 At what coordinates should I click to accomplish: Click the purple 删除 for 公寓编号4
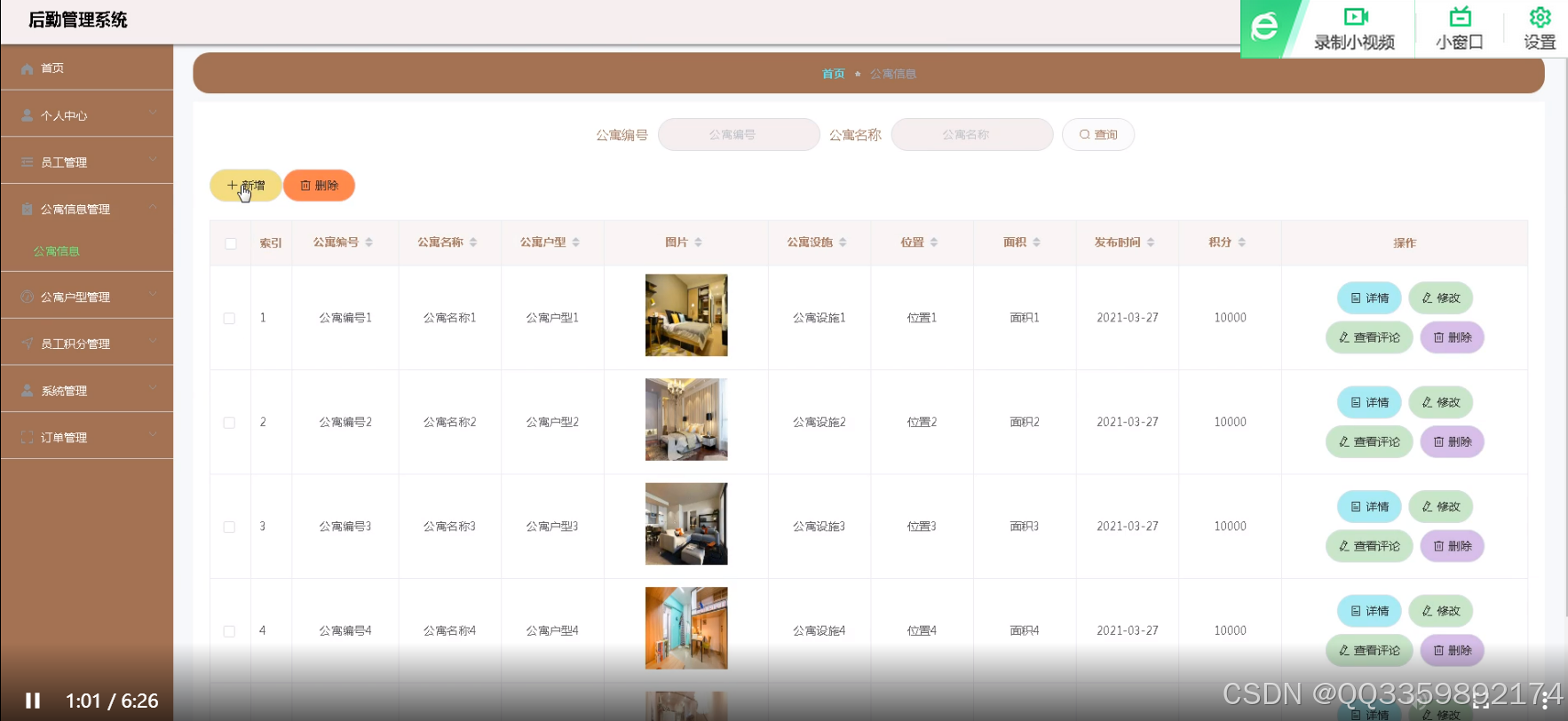coord(1453,651)
